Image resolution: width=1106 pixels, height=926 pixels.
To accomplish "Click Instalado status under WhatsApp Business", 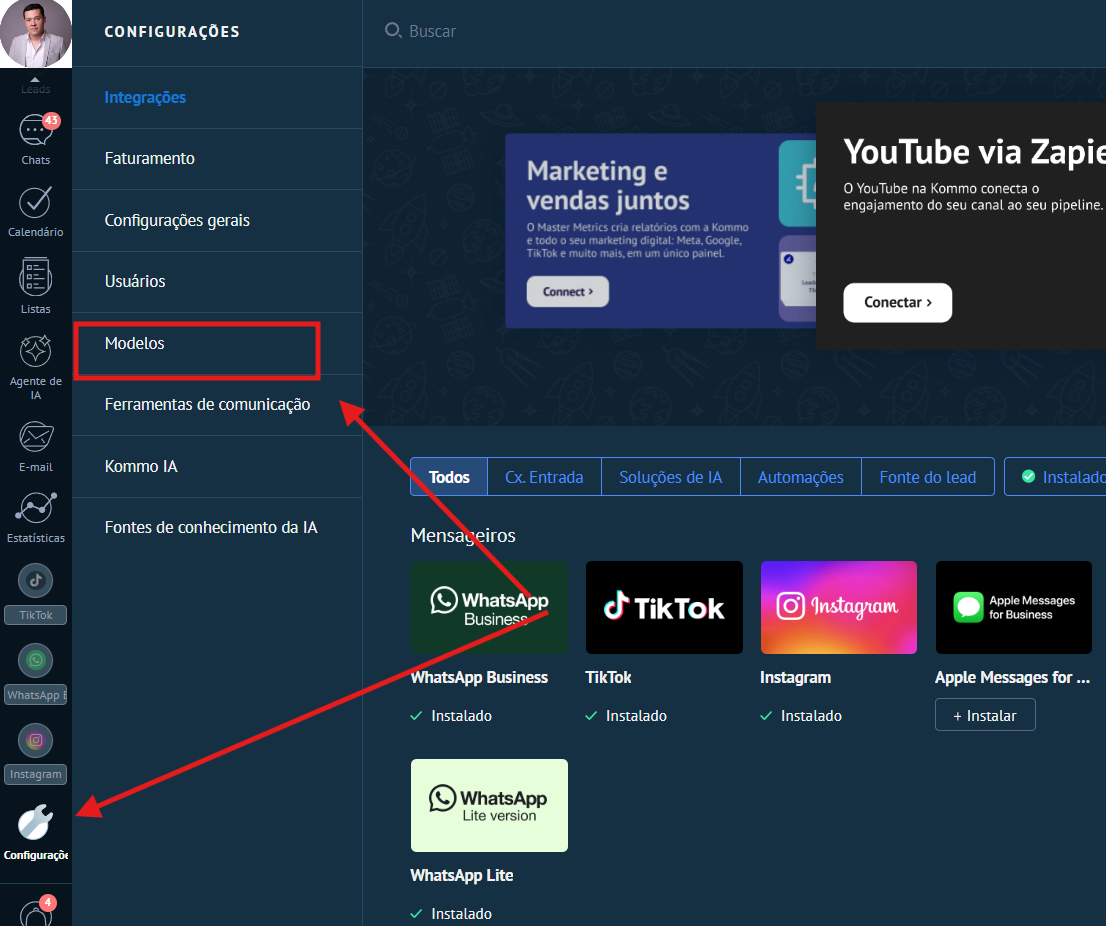I will point(451,716).
